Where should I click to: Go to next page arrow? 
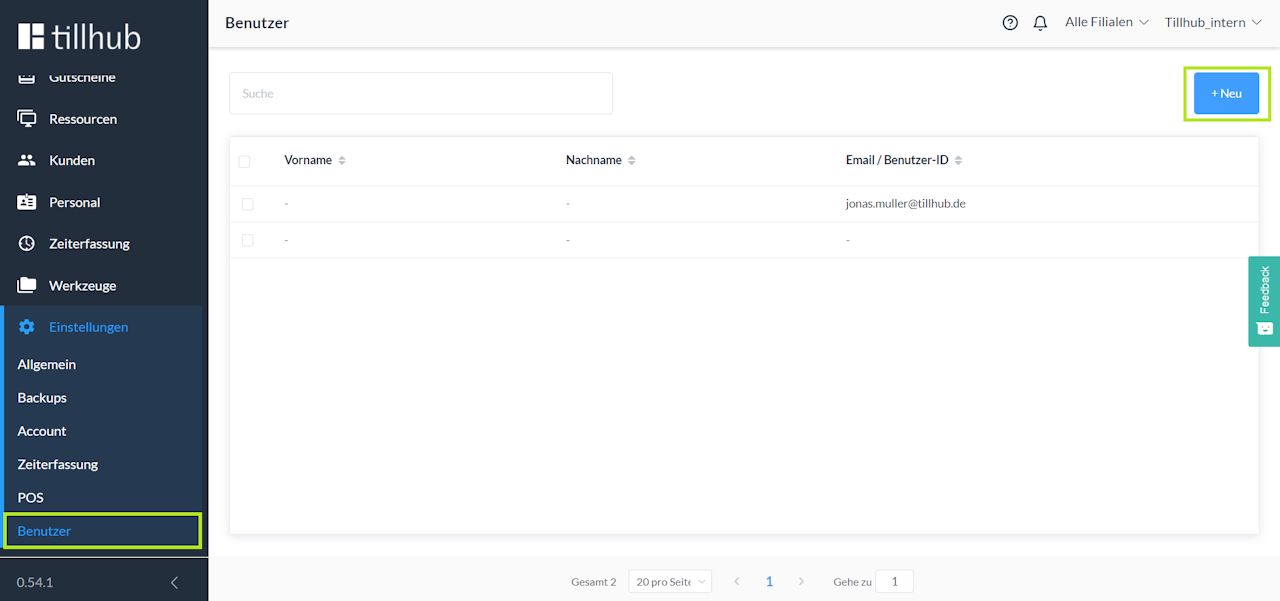tap(801, 581)
